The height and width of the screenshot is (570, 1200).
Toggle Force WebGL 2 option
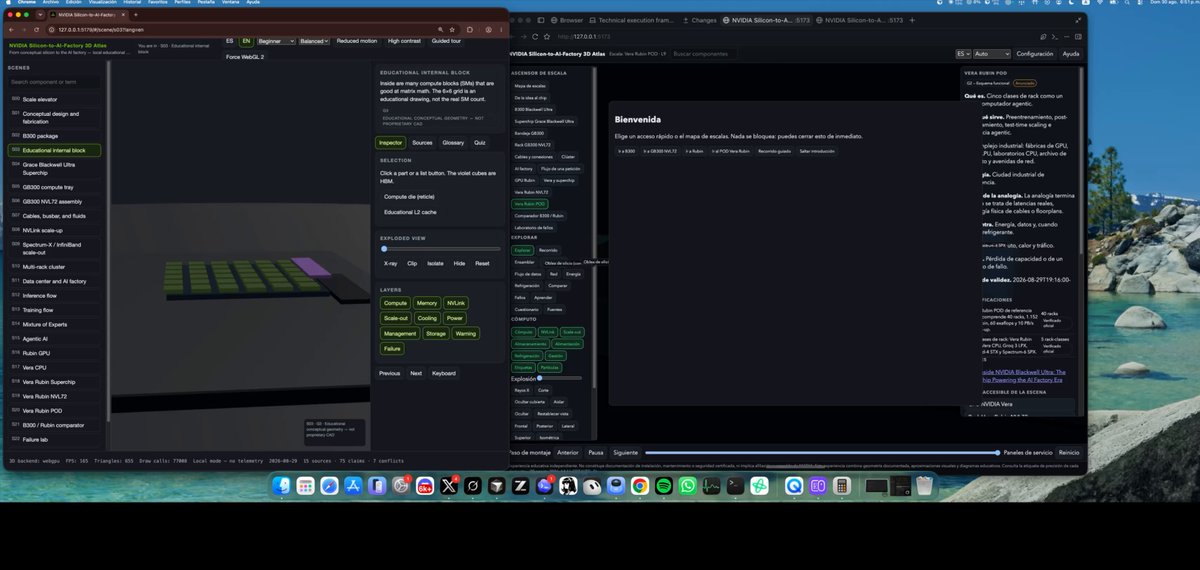point(245,57)
